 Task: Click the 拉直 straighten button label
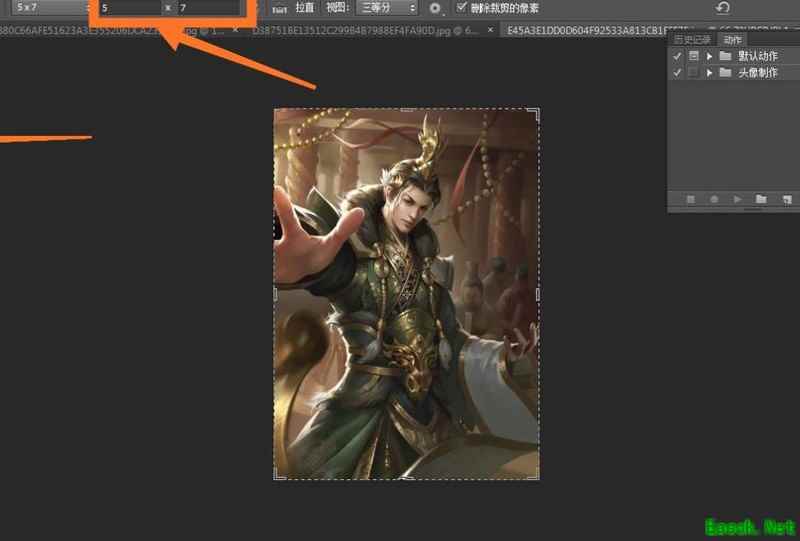pos(304,8)
